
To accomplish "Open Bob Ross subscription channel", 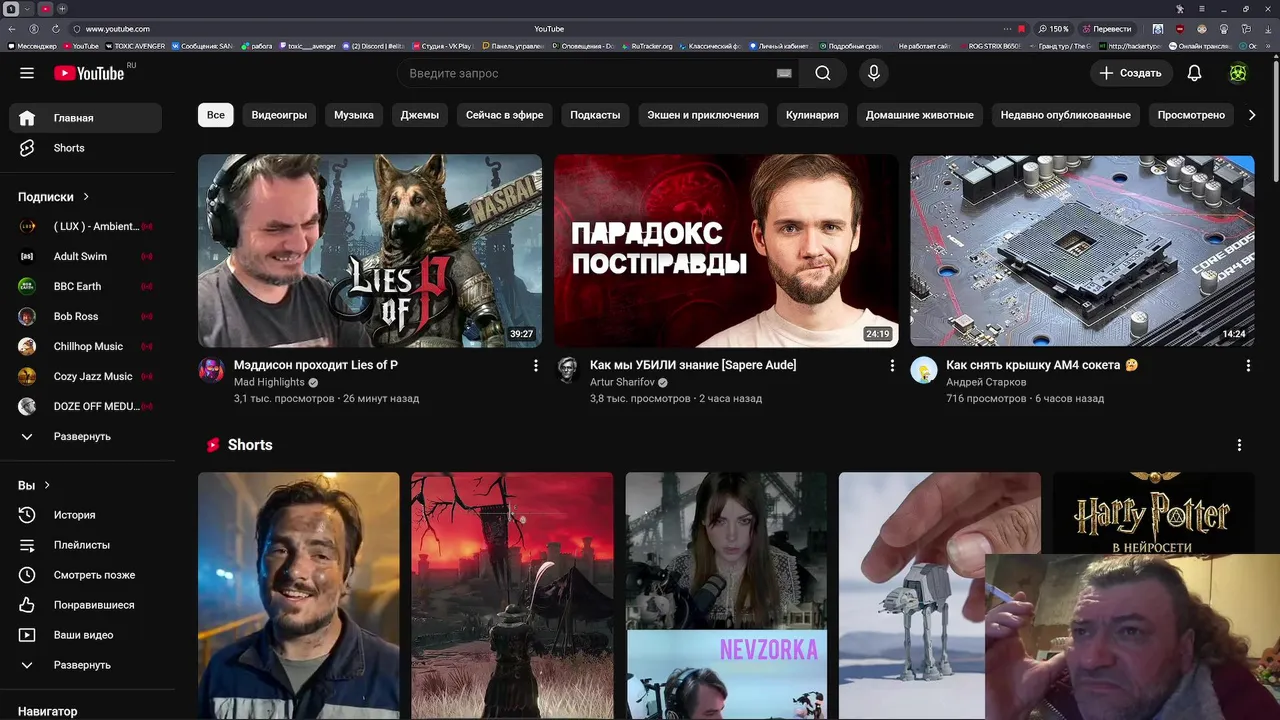I will click(x=86, y=317).
